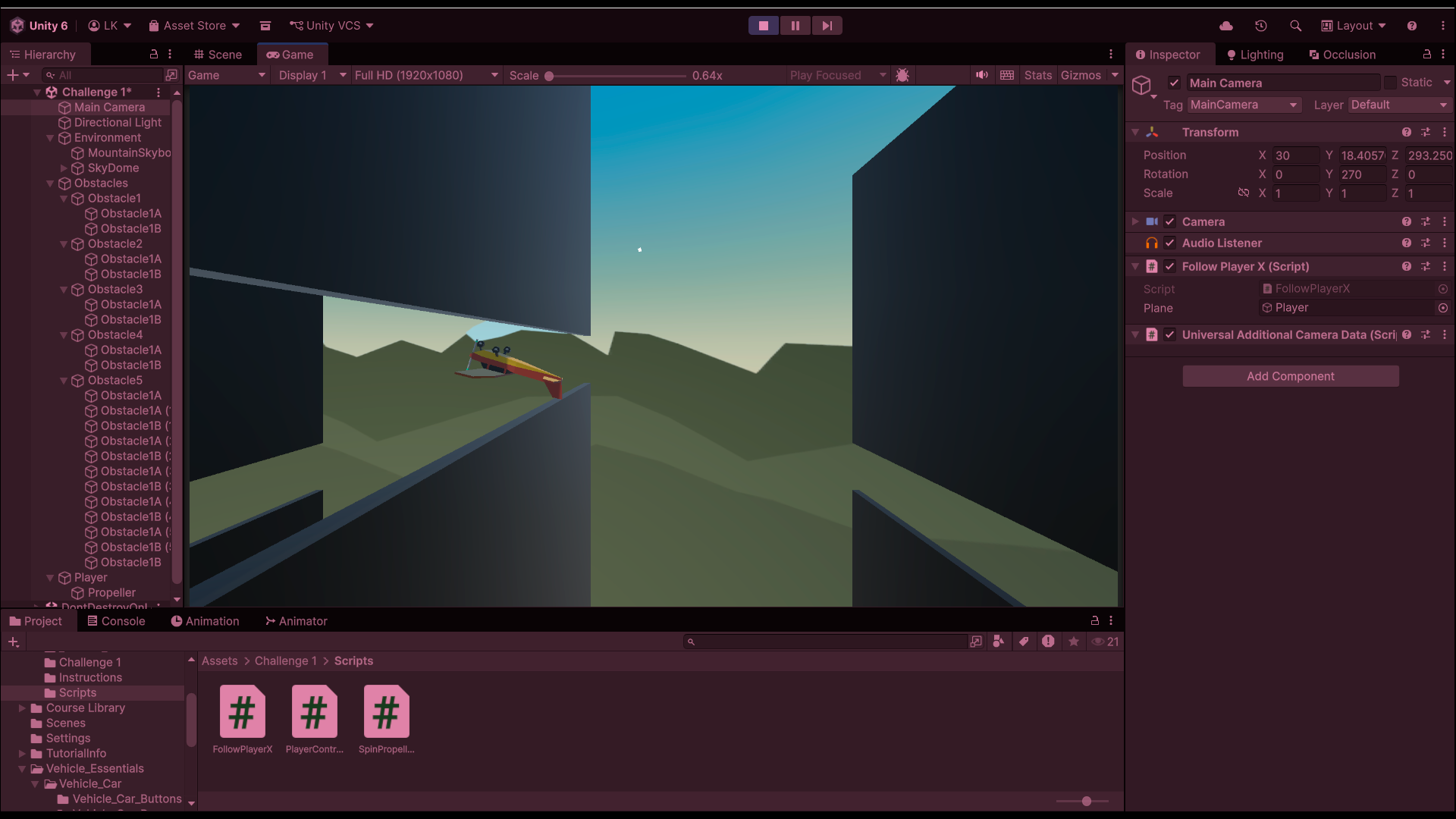This screenshot has width=1456, height=819.
Task: Click the Step frame button
Action: [827, 26]
